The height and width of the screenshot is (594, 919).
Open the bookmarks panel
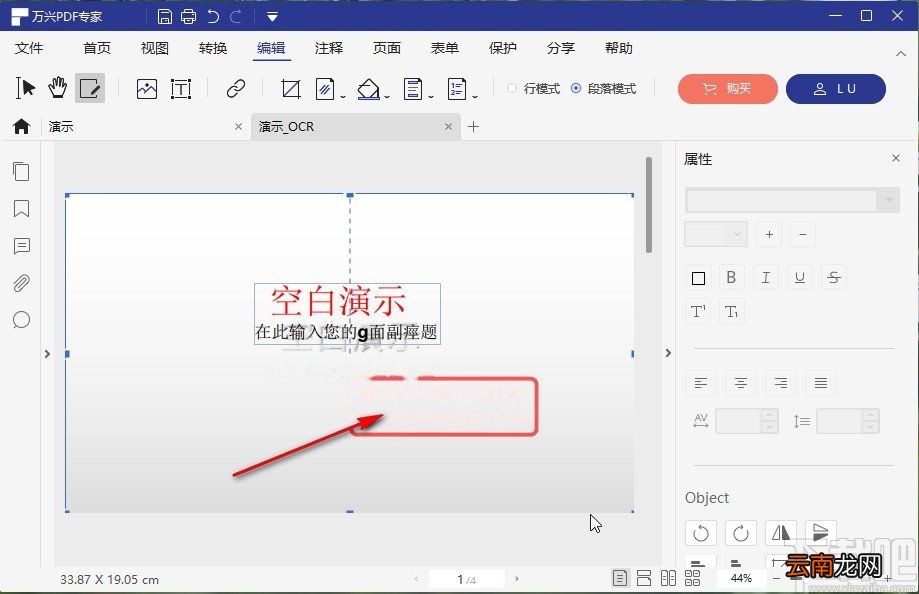21,208
